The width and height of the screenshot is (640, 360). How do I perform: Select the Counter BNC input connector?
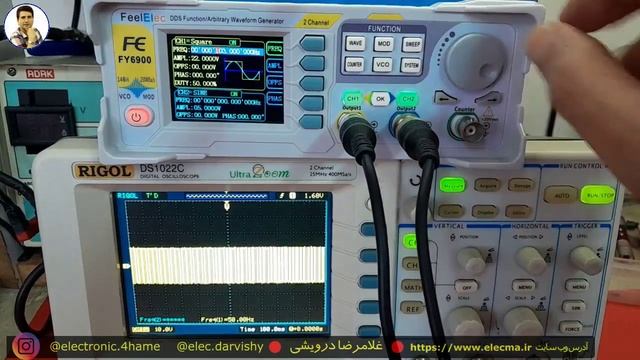468,128
